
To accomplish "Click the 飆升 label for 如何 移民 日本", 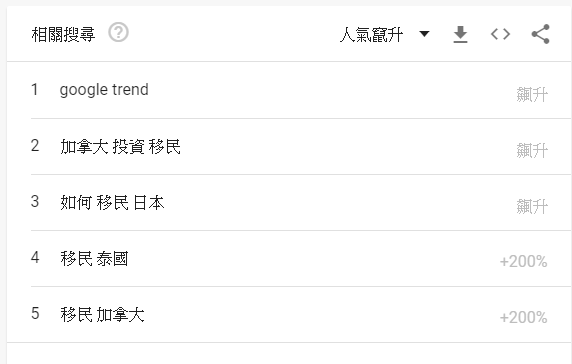I will coord(532,206).
